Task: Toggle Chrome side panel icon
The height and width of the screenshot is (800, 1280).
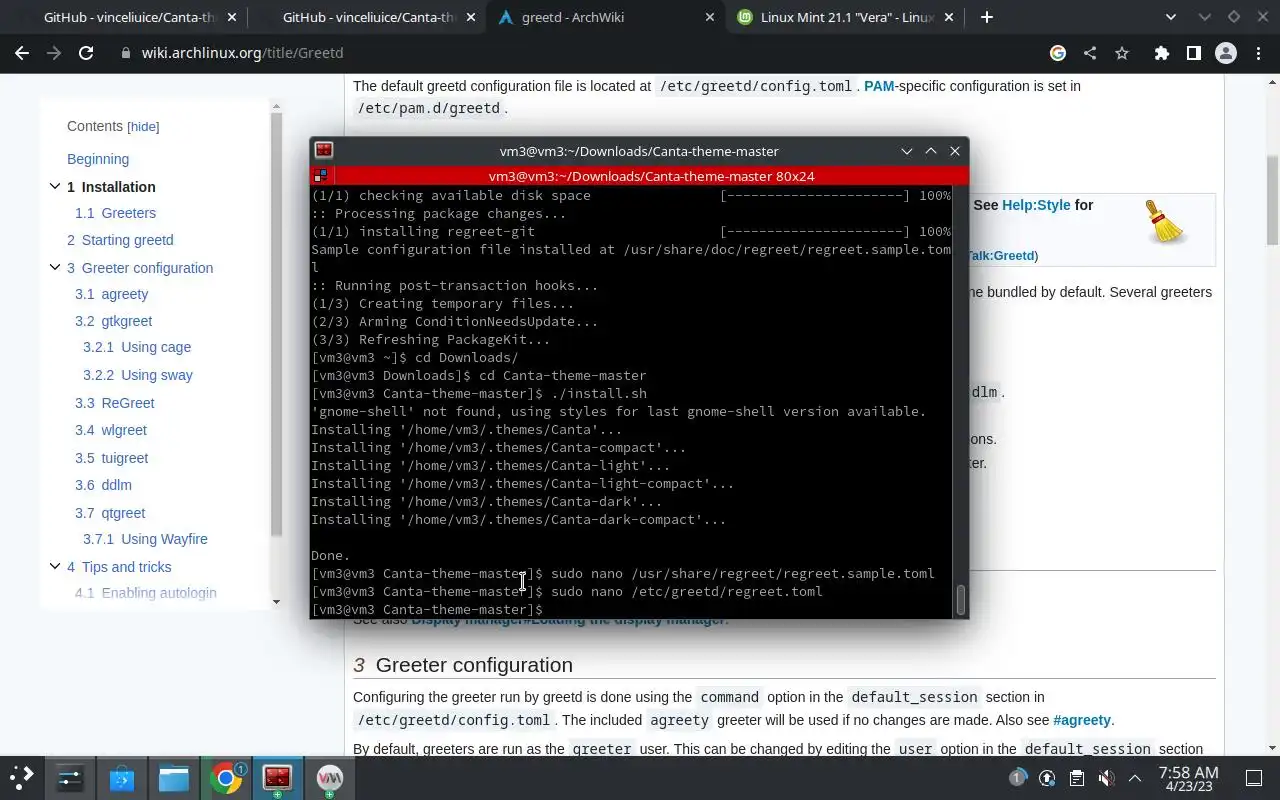Action: 1193,53
